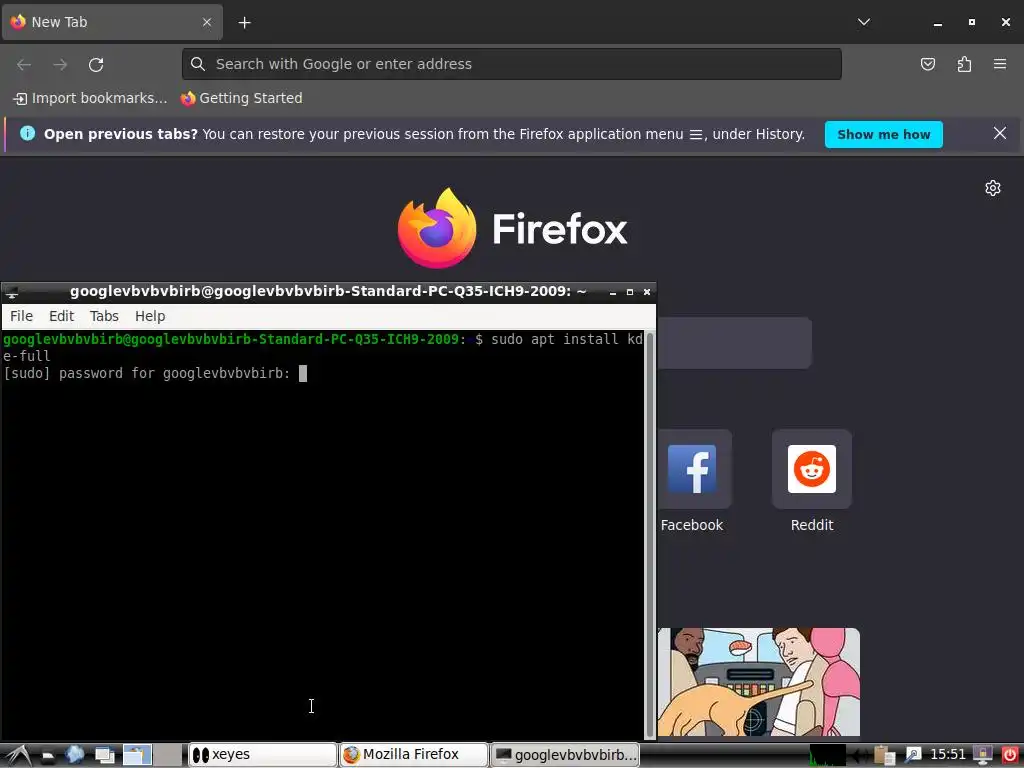Open the terminal Edit menu
Screen dimensions: 1024x768
tap(61, 316)
